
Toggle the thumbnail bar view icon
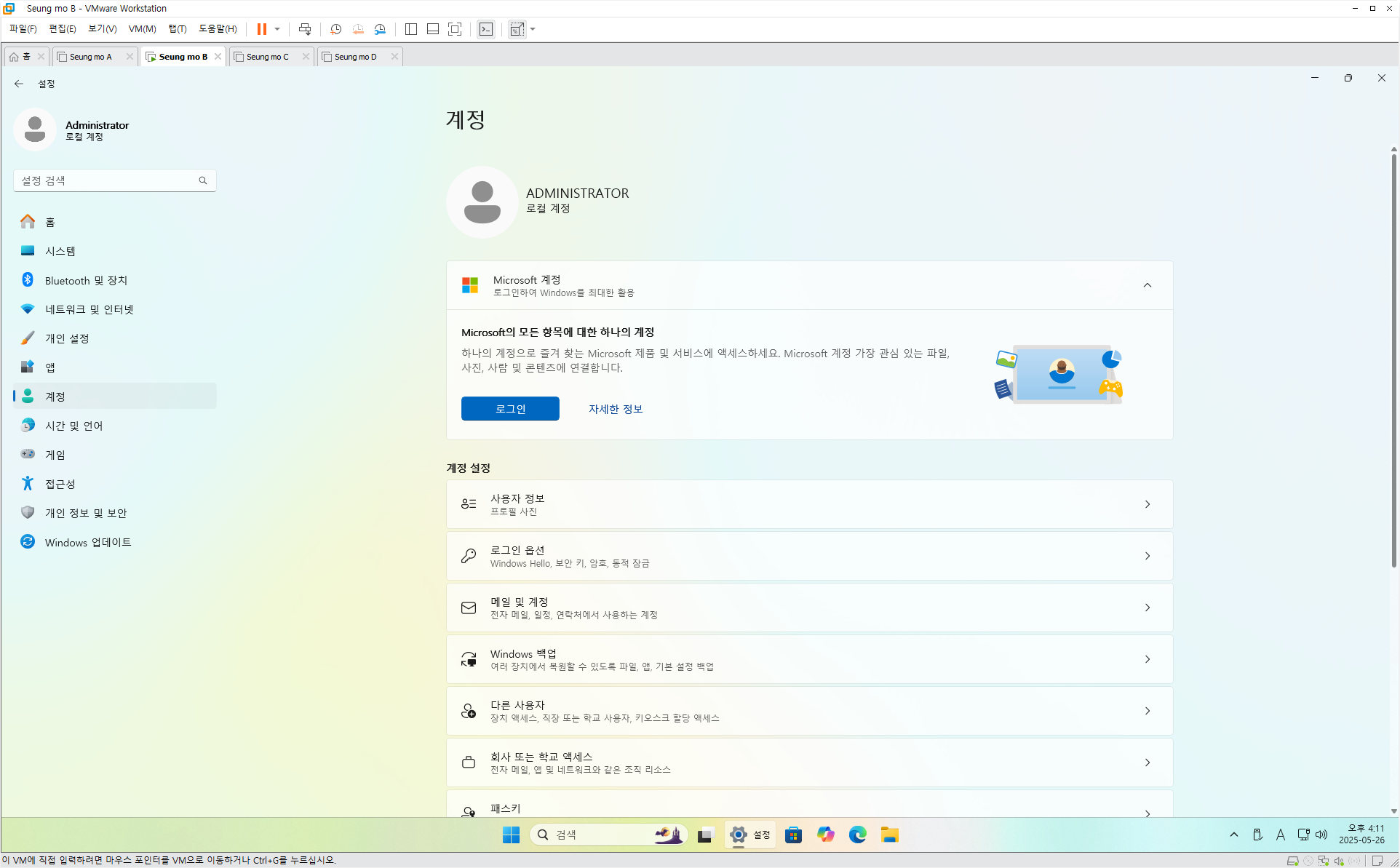433,29
